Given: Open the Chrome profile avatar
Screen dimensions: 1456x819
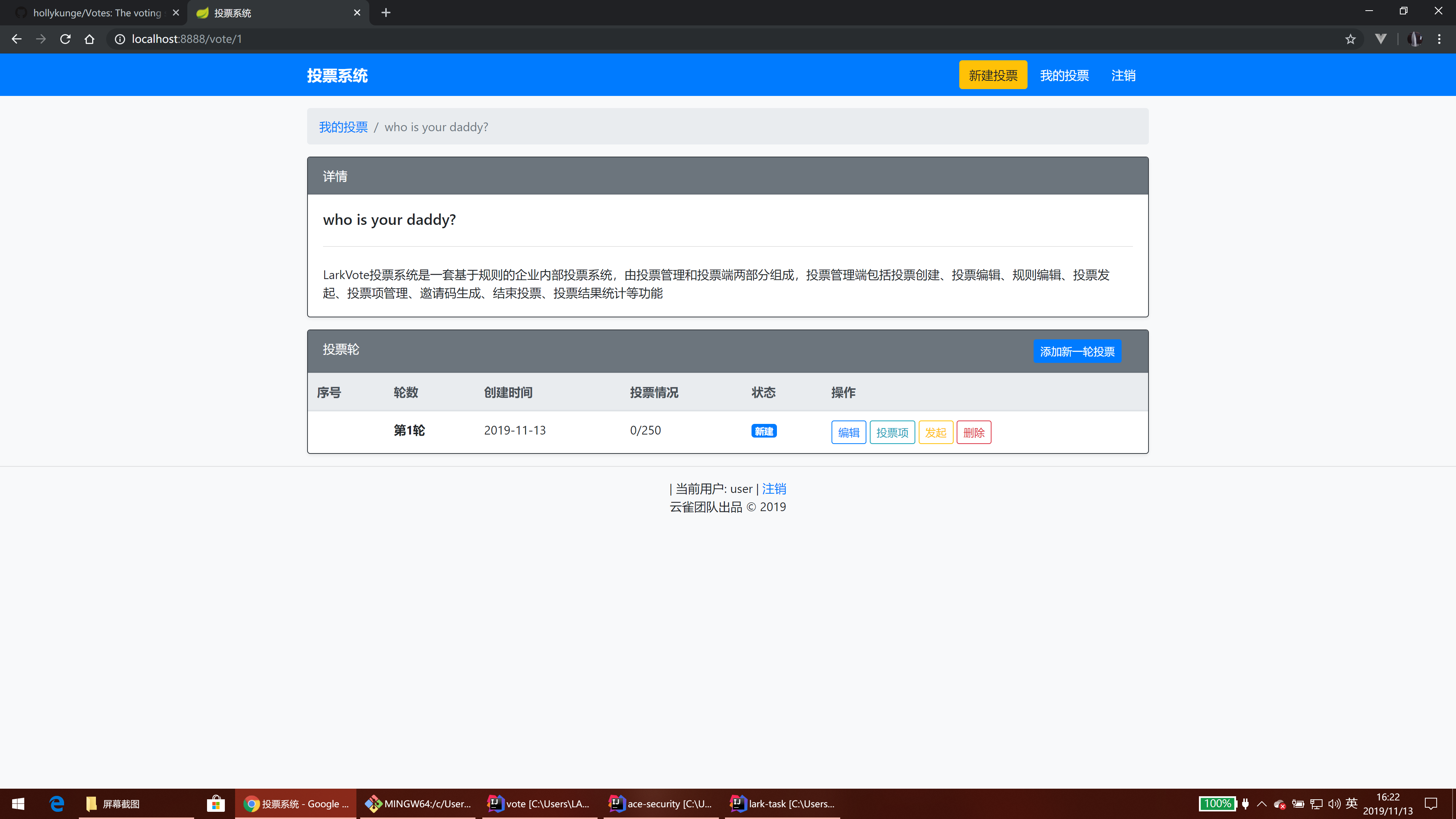Looking at the screenshot, I should pos(1415,39).
